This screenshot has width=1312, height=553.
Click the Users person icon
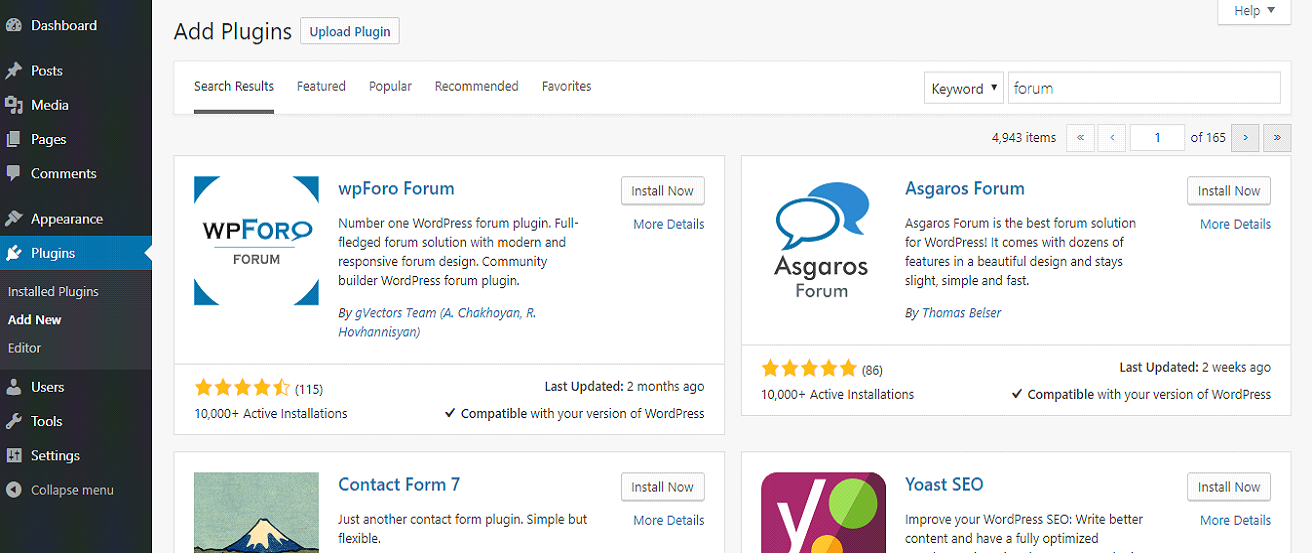14,387
